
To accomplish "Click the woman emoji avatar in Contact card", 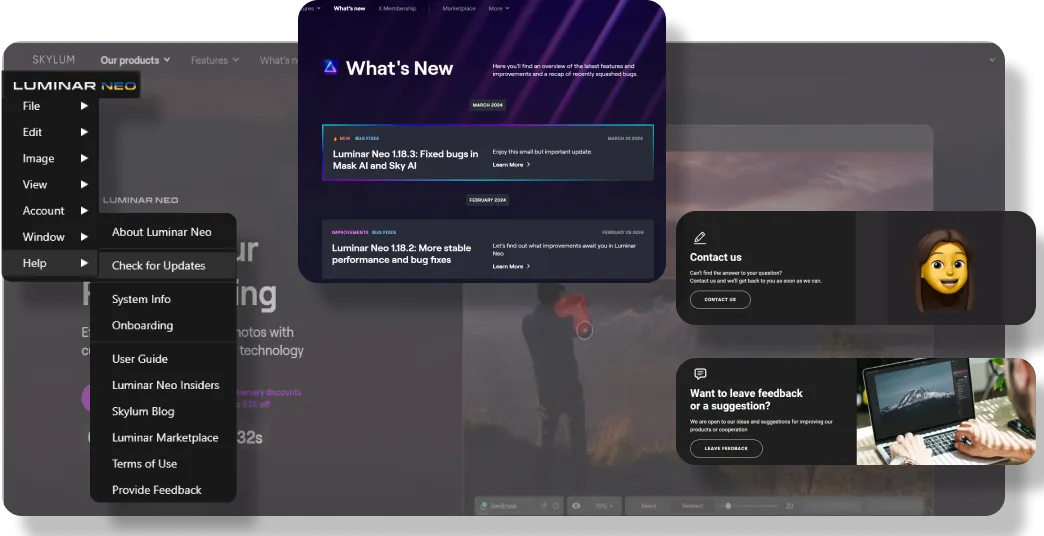I will click(x=945, y=270).
